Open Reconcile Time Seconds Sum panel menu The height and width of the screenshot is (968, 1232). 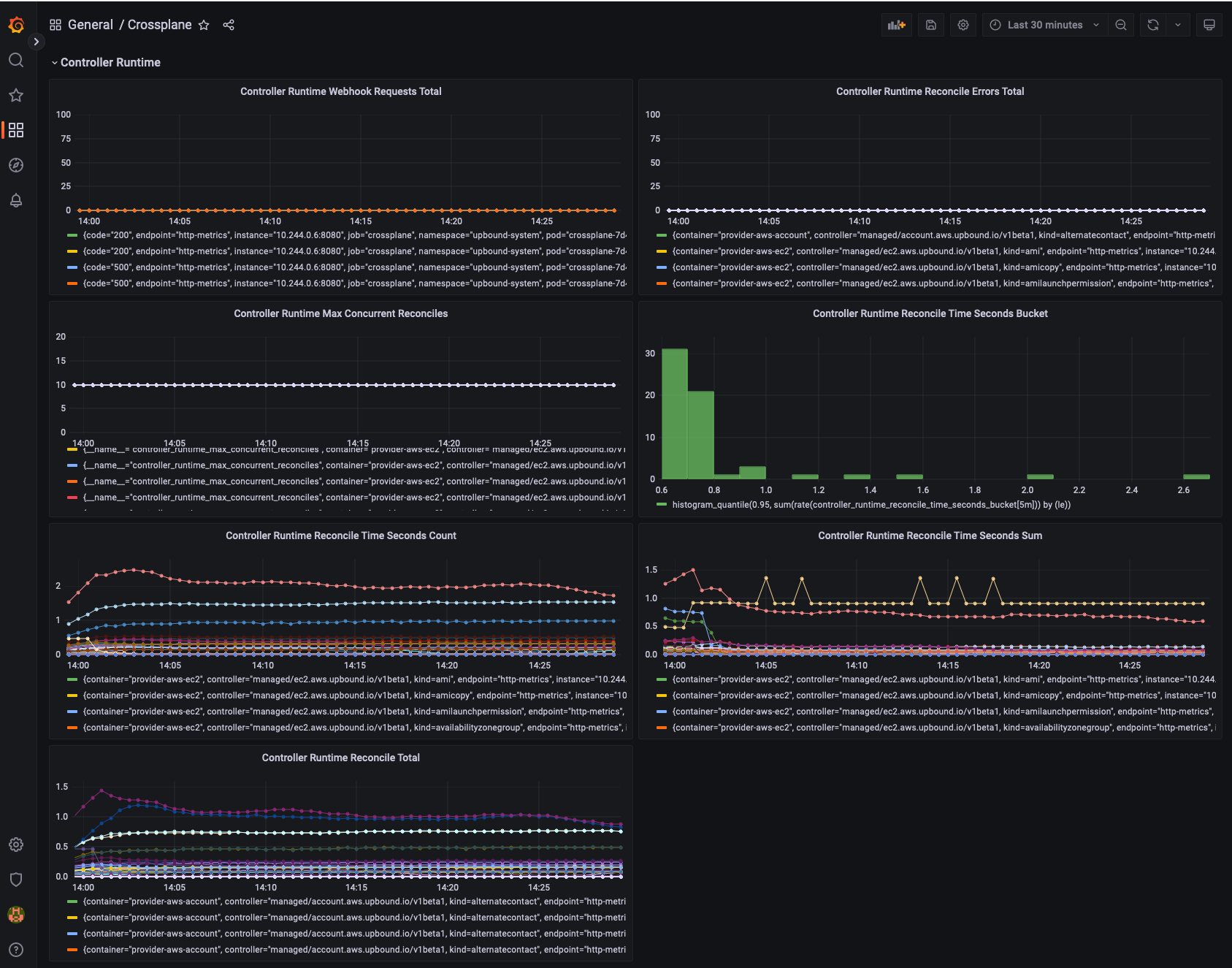pyautogui.click(x=930, y=536)
